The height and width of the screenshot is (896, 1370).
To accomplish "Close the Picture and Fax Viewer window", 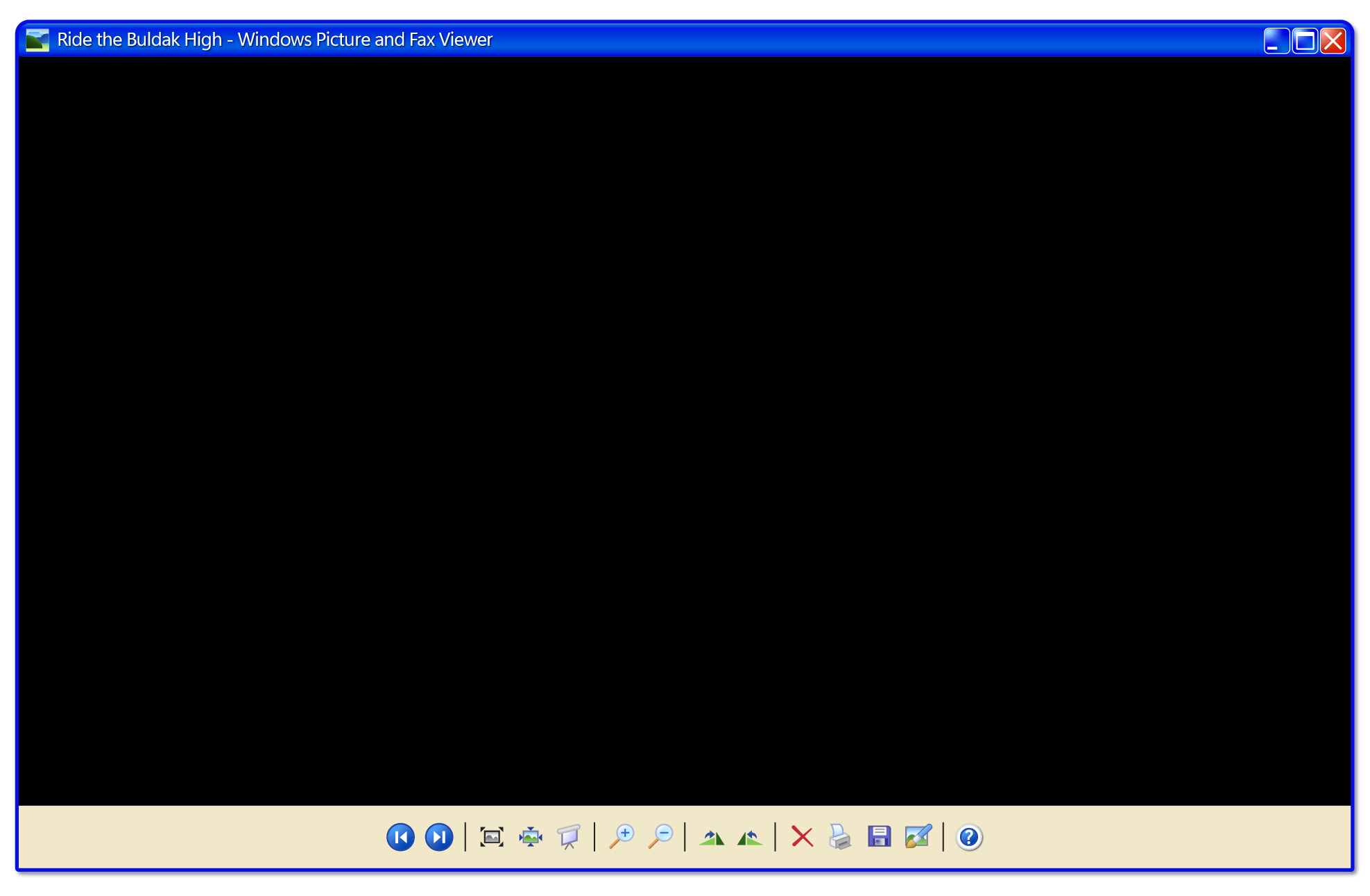I will pos(1333,41).
